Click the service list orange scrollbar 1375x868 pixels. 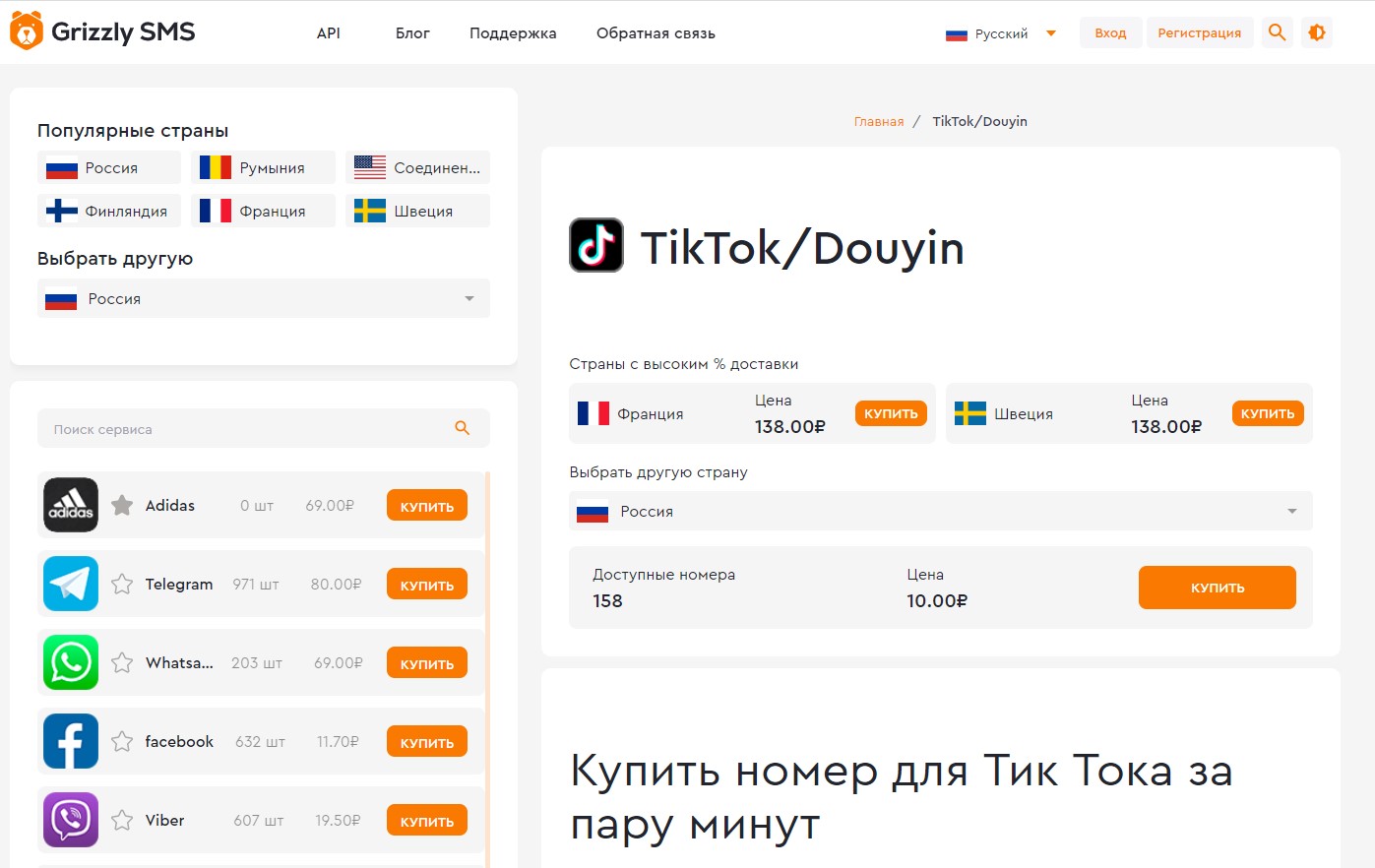(488, 669)
